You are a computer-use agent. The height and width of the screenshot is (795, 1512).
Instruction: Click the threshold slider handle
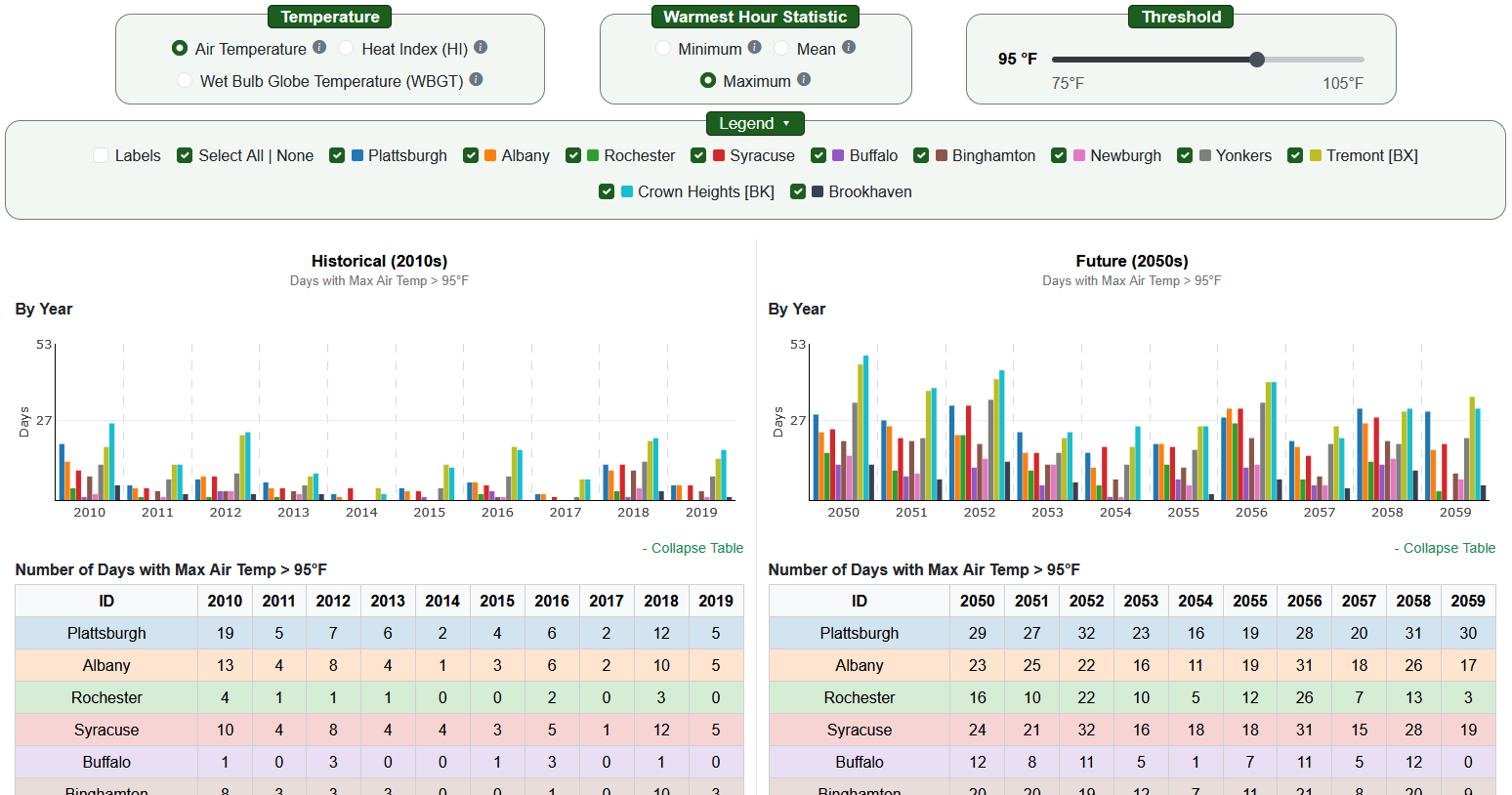coord(1257,60)
